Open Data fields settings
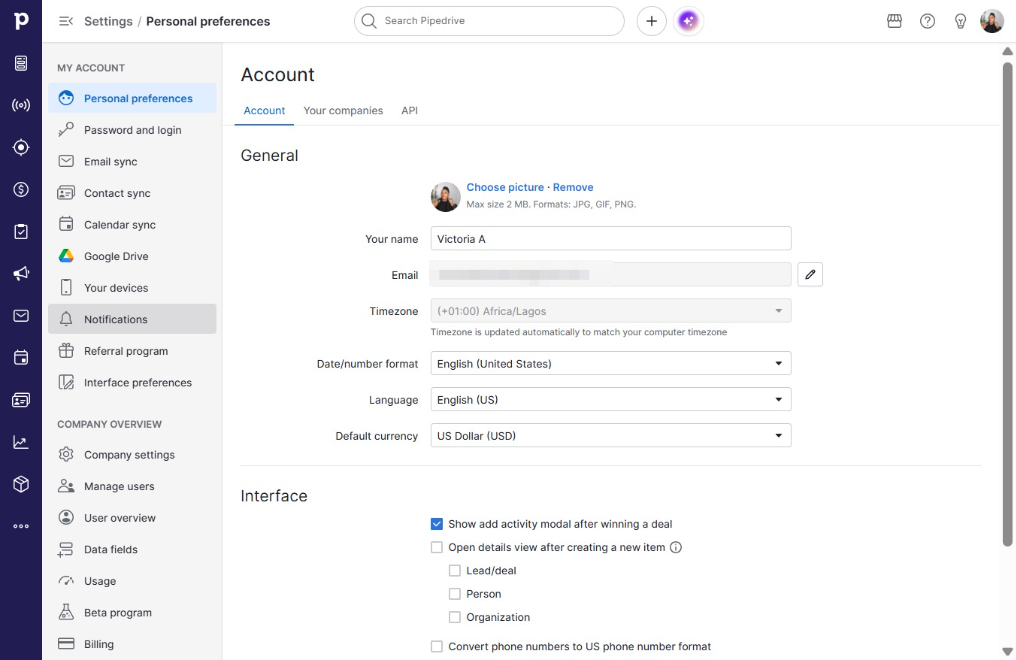 [x=132, y=549]
